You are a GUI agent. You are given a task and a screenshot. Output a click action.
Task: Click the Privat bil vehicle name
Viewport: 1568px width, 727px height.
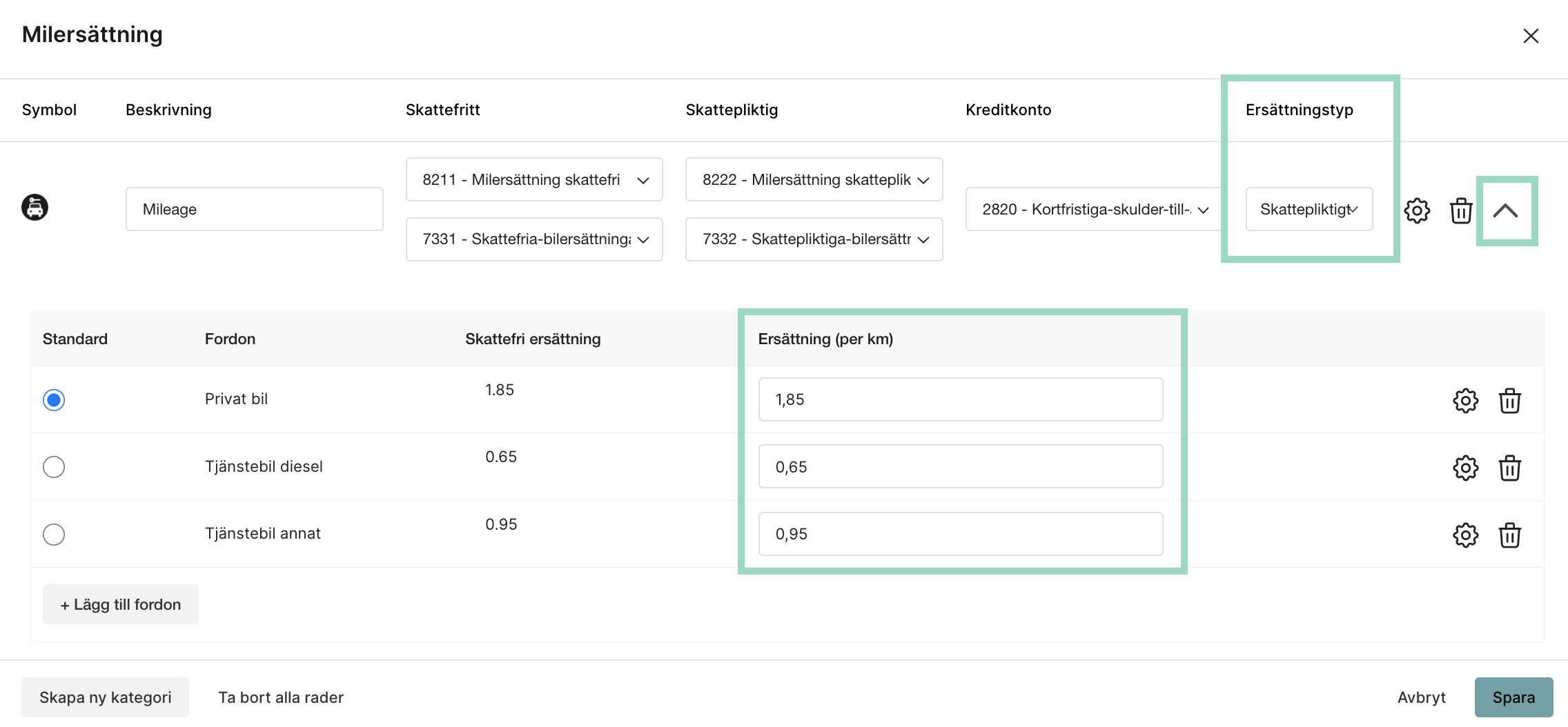click(x=236, y=399)
